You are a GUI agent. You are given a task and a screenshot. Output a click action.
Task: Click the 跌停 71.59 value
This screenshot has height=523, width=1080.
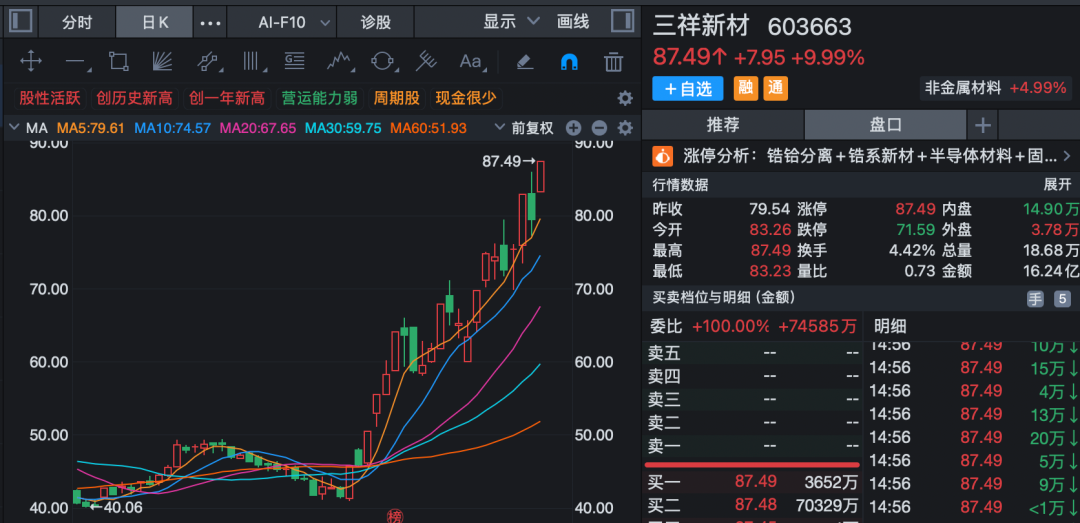point(915,230)
